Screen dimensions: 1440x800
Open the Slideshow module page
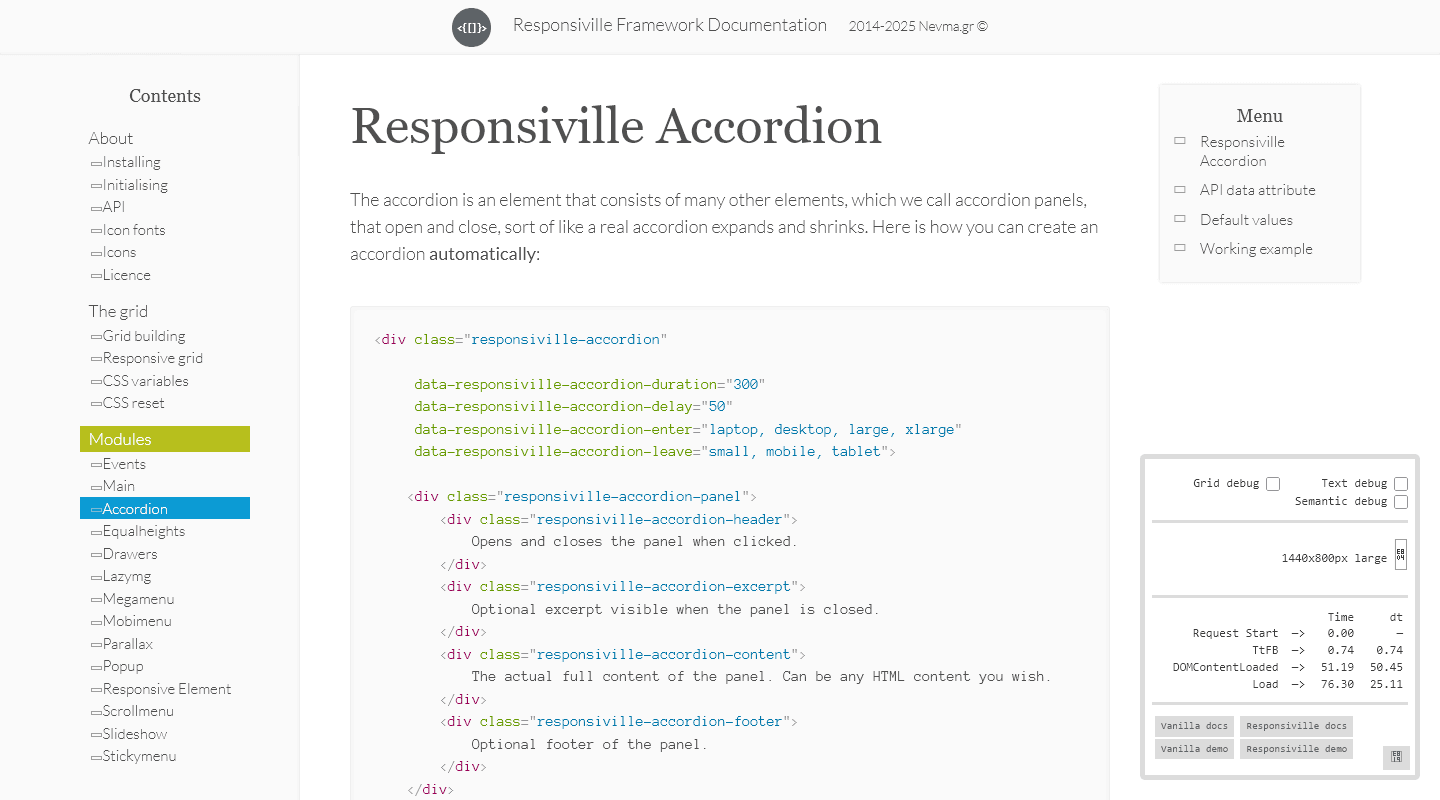click(135, 734)
